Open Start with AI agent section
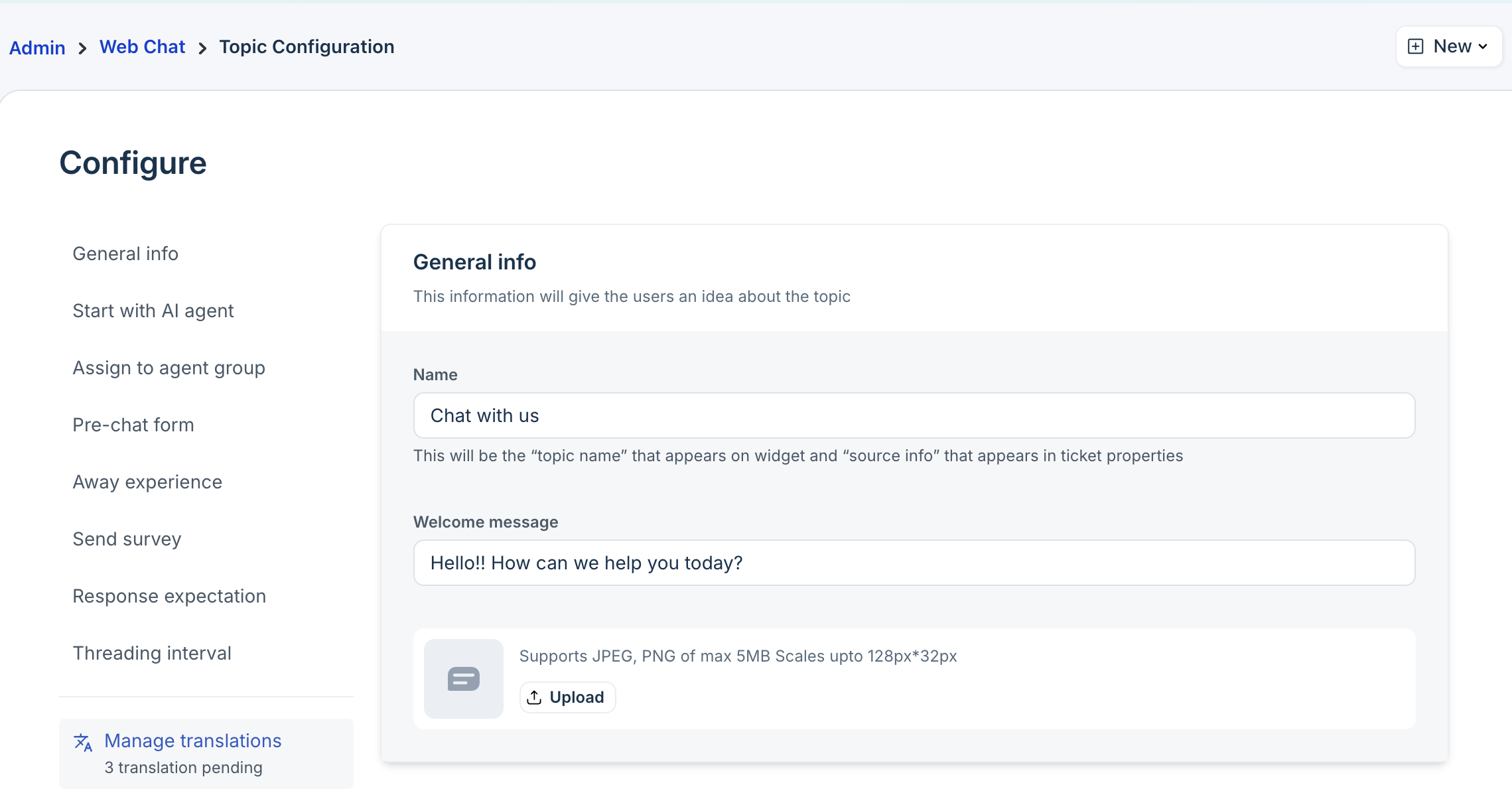This screenshot has width=1512, height=793. 153,311
